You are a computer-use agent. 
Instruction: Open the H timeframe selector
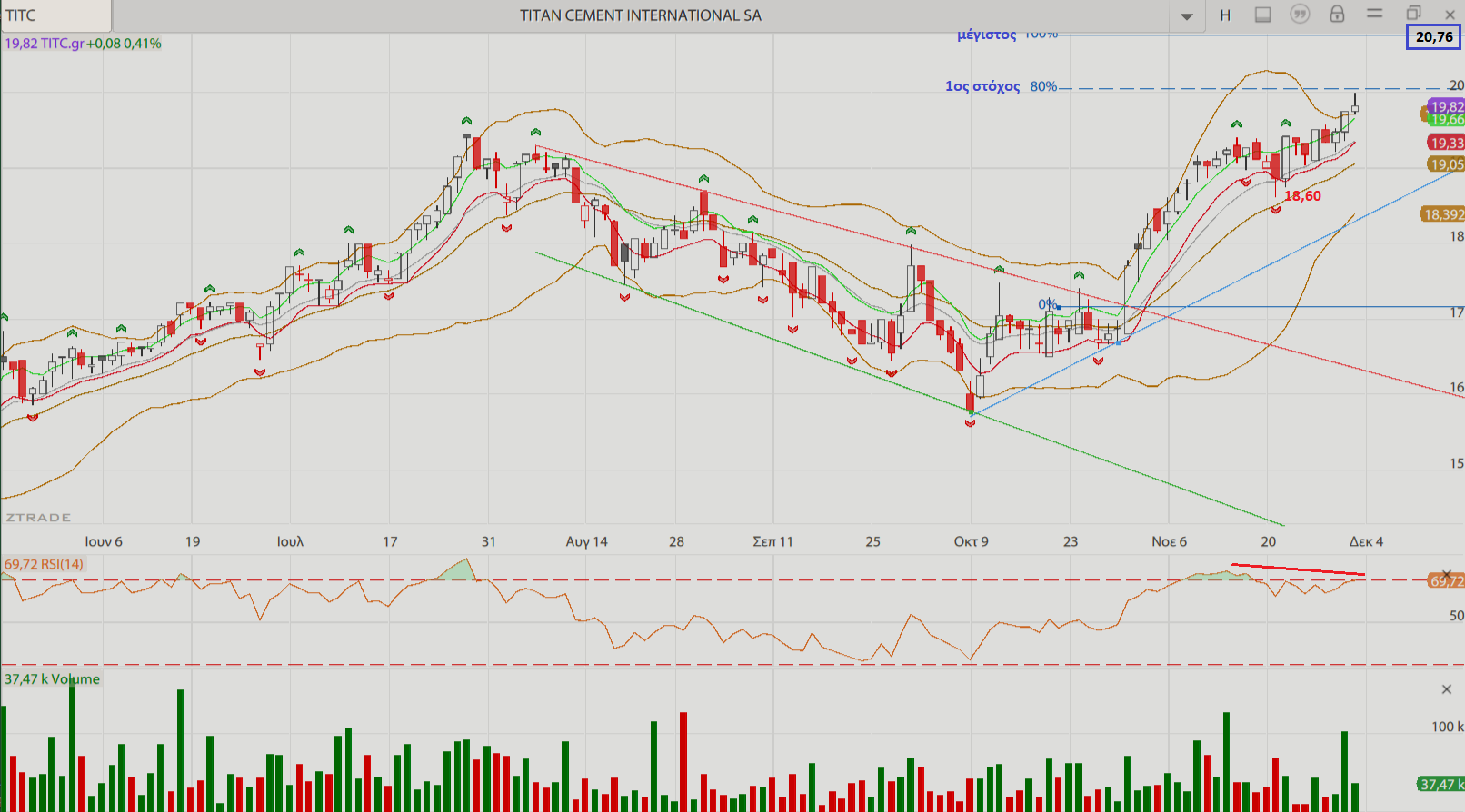pyautogui.click(x=1225, y=15)
